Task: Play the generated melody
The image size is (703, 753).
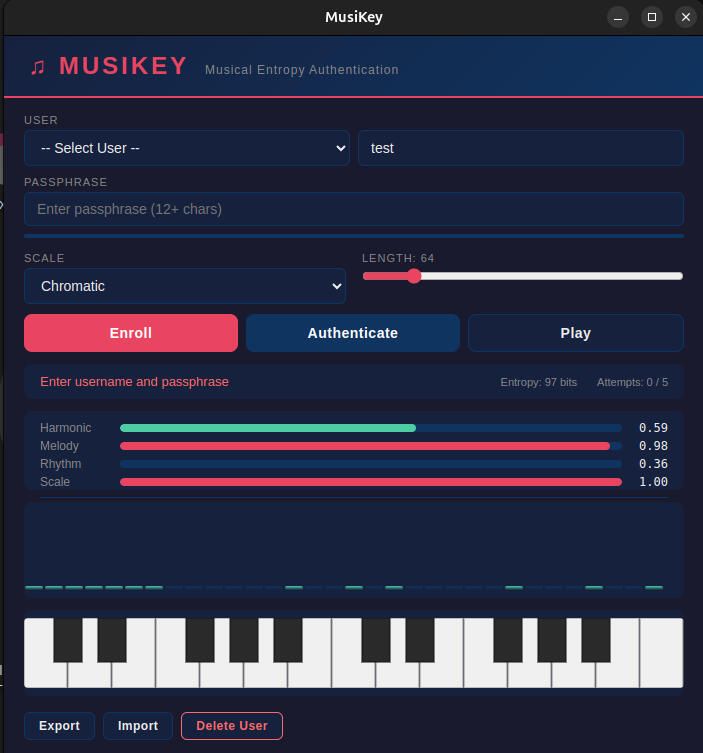Action: point(575,333)
